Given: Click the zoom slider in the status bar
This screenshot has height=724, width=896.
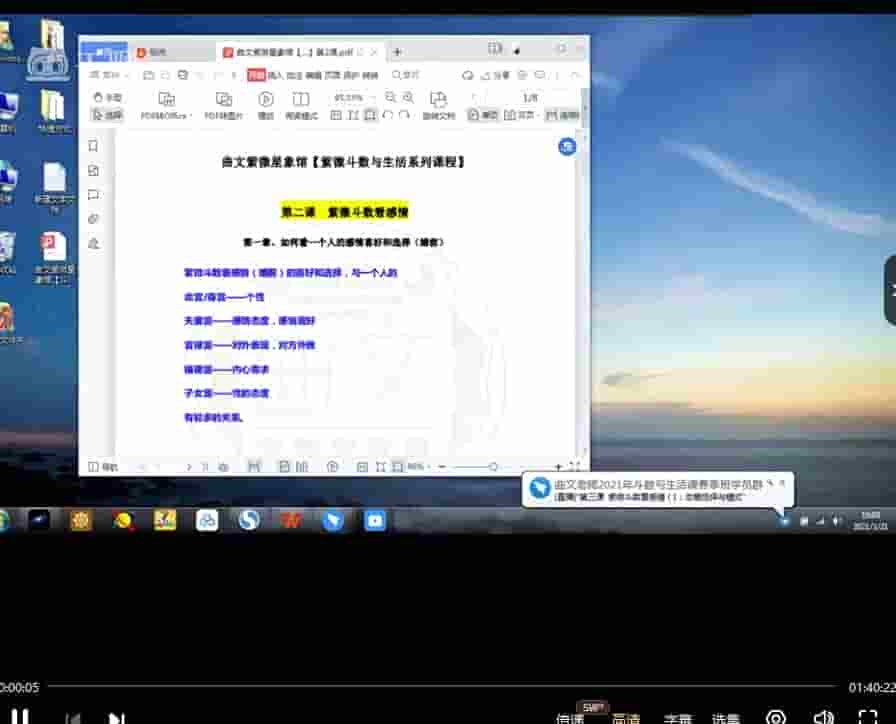Looking at the screenshot, I should [493, 466].
